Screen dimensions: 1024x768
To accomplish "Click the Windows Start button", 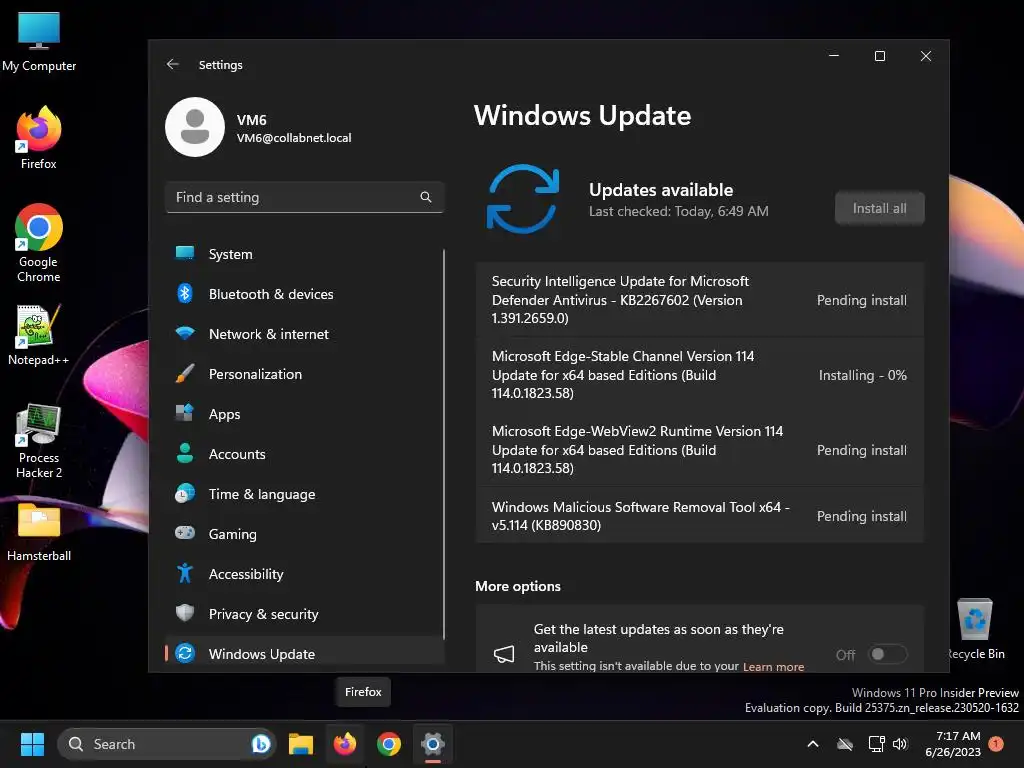I will click(x=32, y=744).
